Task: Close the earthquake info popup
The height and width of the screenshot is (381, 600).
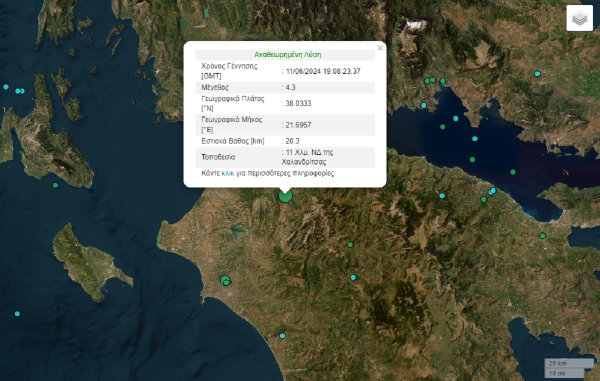Action: click(380, 48)
